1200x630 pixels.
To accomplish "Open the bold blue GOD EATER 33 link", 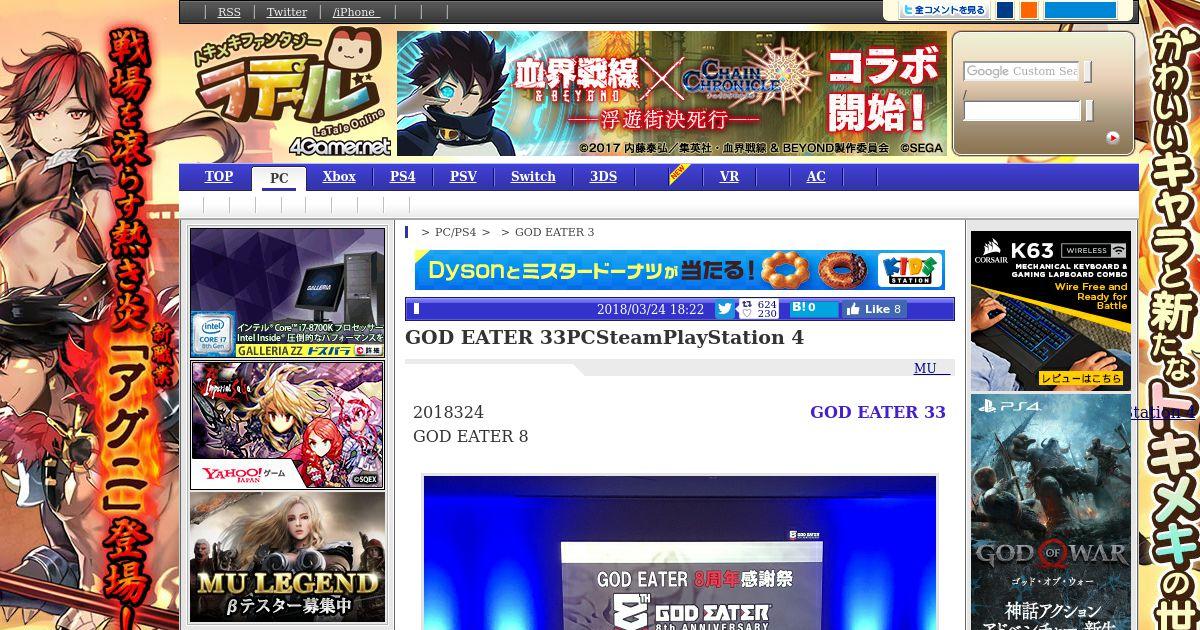I will 877,412.
